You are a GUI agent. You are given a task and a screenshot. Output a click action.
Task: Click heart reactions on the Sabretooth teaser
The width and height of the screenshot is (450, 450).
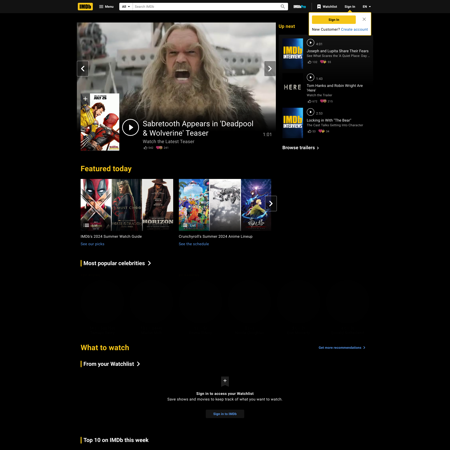[162, 148]
